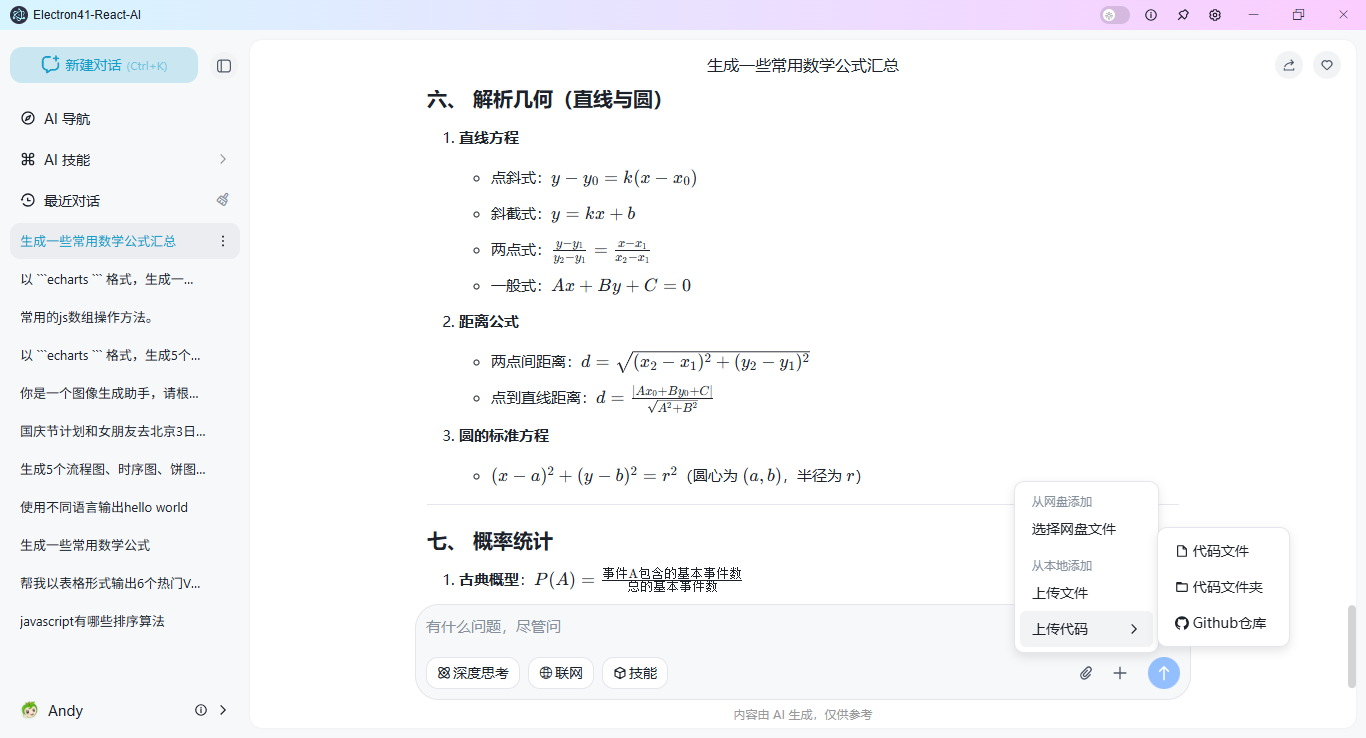Open the info icon in the title bar

(x=1151, y=15)
